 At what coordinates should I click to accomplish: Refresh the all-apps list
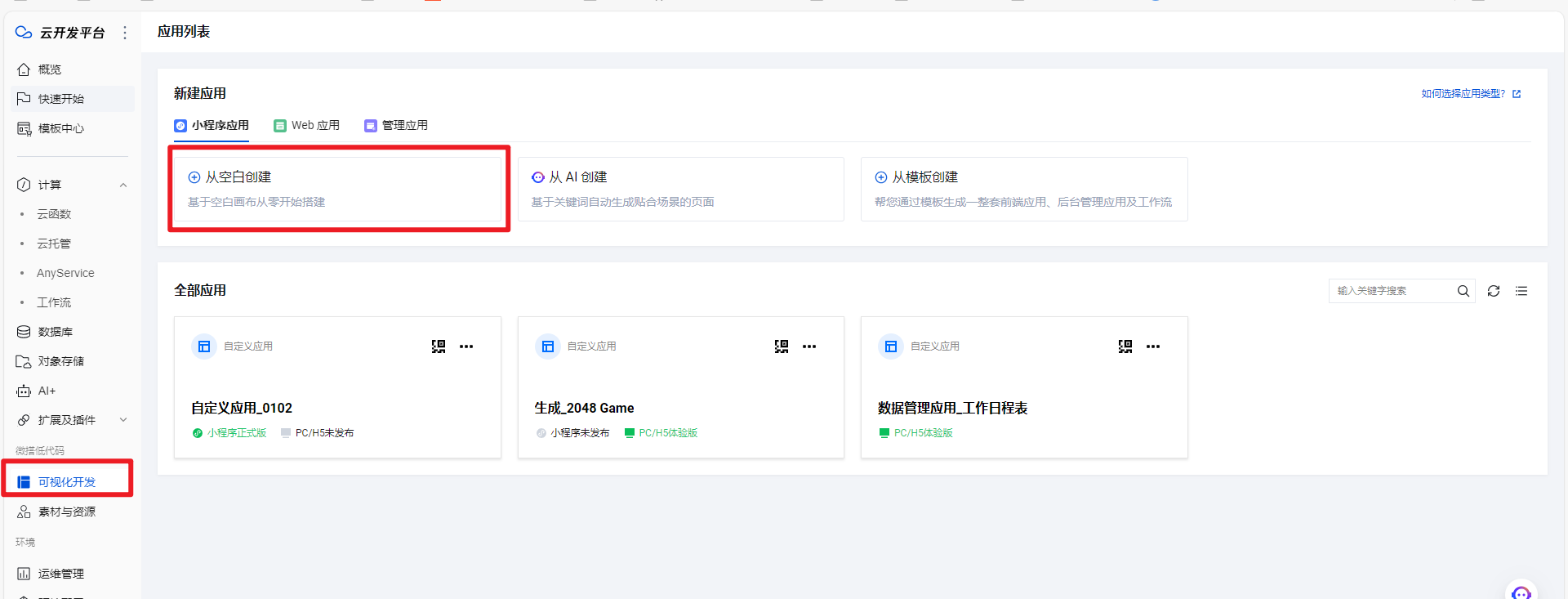(1494, 291)
